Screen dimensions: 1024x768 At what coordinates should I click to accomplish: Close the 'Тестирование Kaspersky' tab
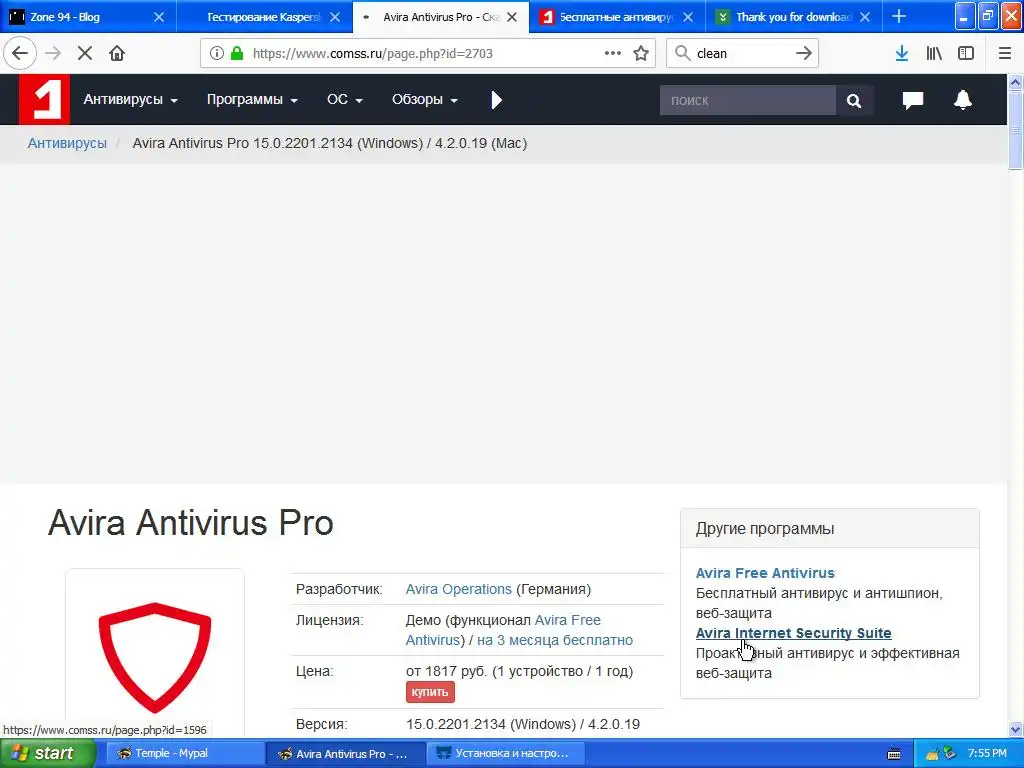(335, 17)
